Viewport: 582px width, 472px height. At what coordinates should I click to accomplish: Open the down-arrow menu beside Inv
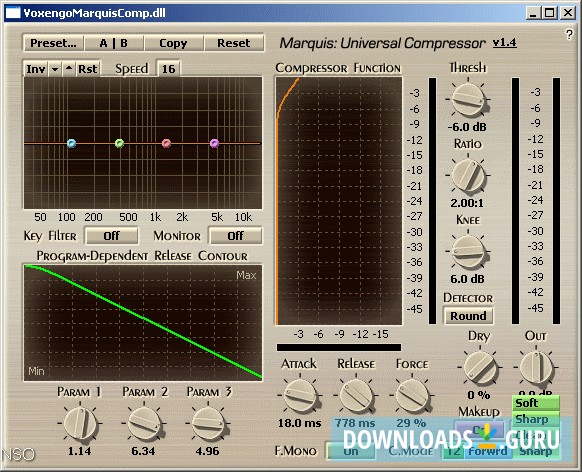coord(55,69)
